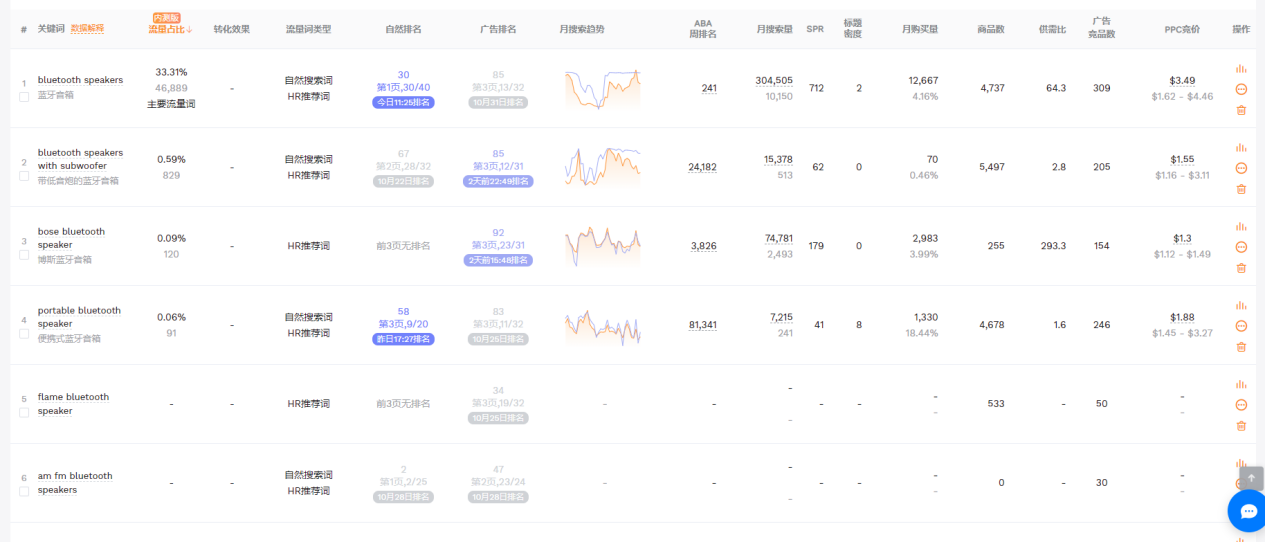1265x542 pixels.
Task: Click ABA weekly rank 24,182 value
Action: pyautogui.click(x=702, y=167)
